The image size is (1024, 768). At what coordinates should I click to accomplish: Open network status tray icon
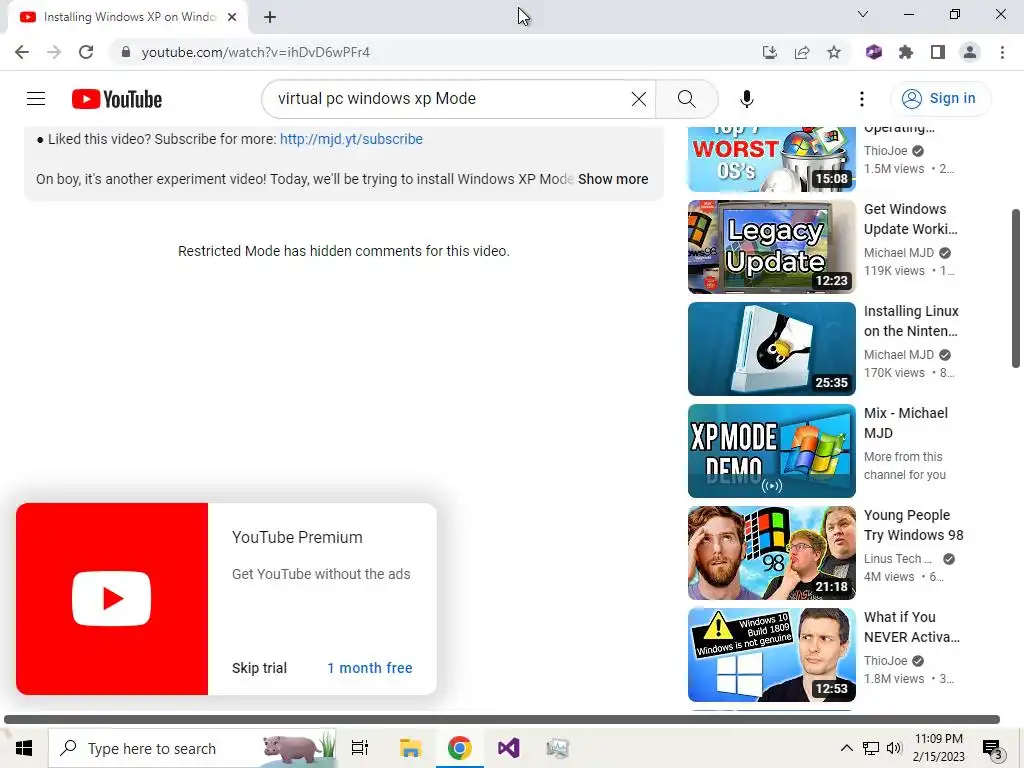click(871, 748)
